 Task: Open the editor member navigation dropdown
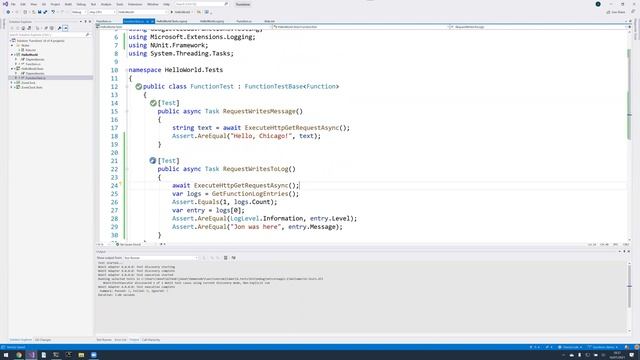538,27
